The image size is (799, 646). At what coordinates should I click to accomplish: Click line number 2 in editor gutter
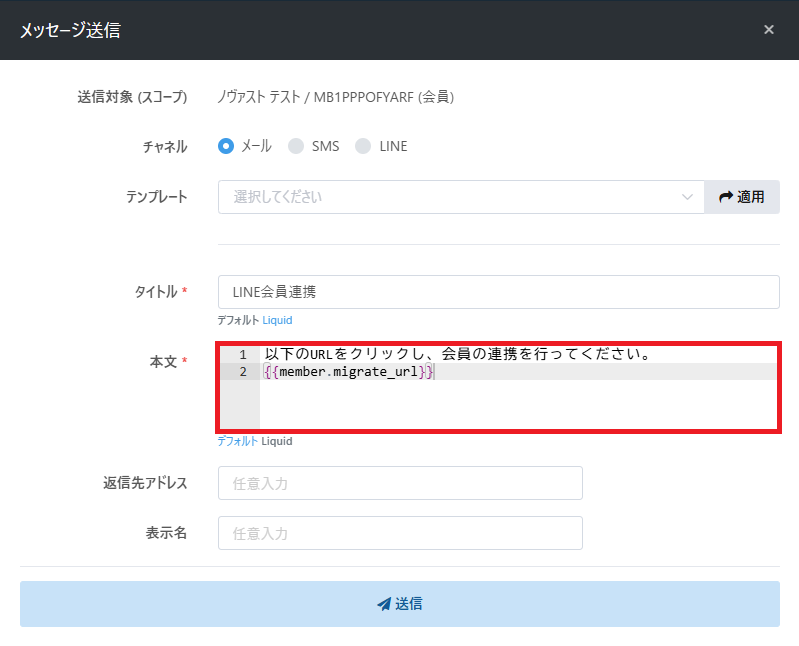tap(242, 372)
